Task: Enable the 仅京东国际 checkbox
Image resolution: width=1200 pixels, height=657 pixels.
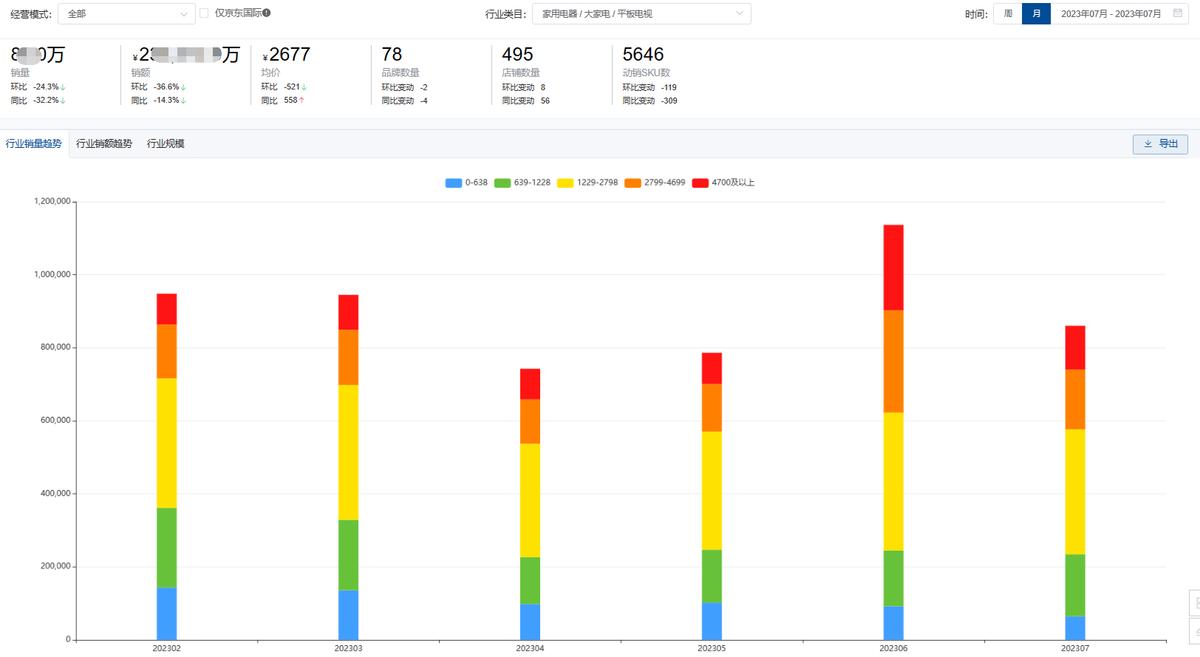Action: click(x=205, y=13)
